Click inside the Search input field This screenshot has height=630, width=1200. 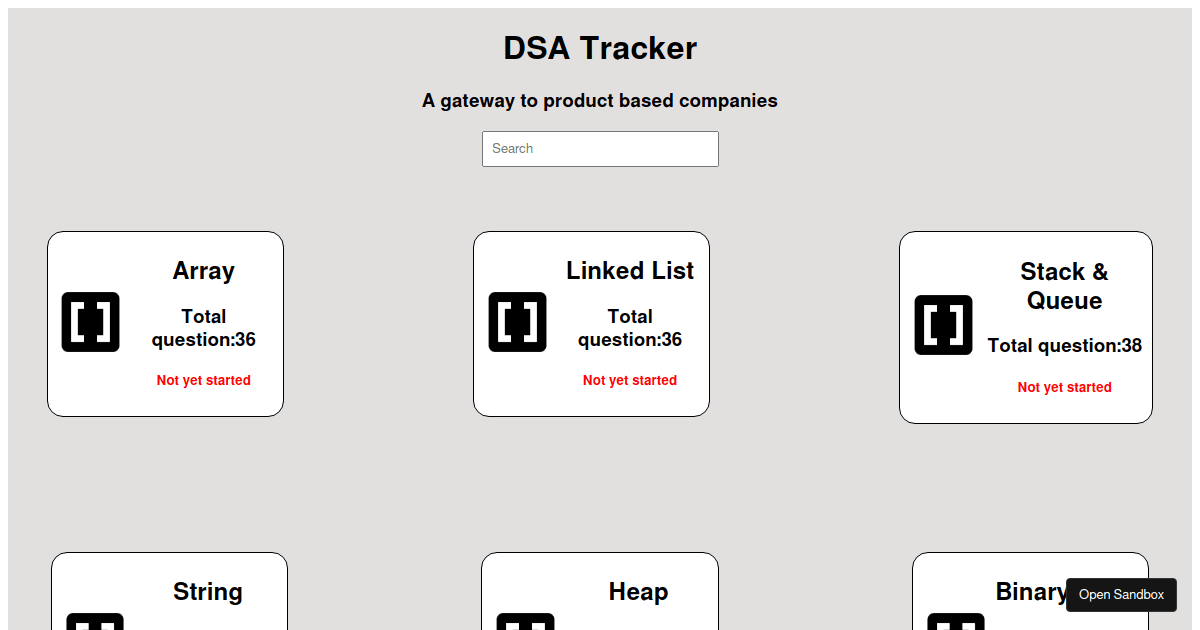[600, 148]
